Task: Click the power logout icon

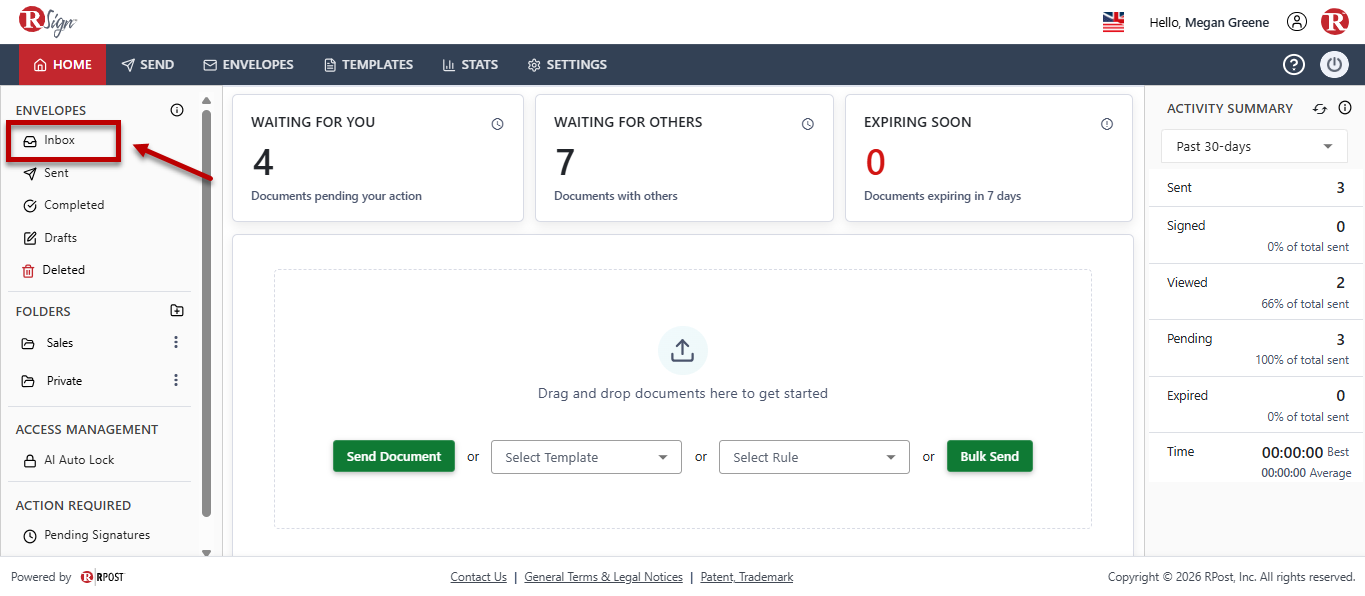Action: click(1334, 65)
